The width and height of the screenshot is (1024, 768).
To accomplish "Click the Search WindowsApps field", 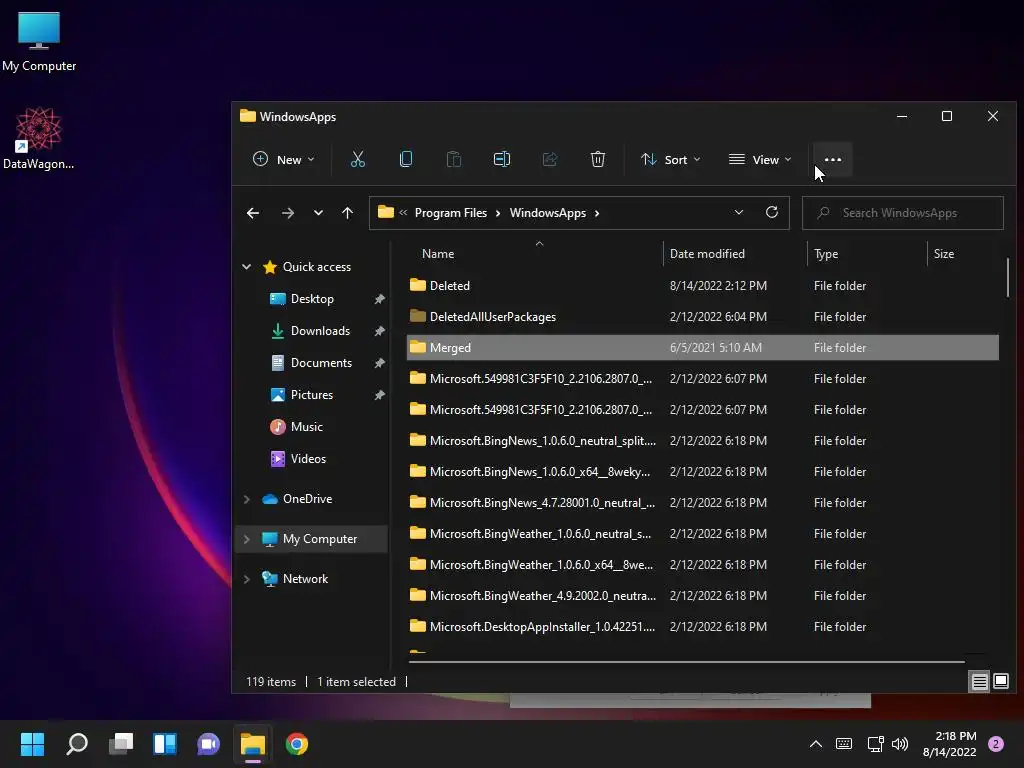I will (903, 213).
